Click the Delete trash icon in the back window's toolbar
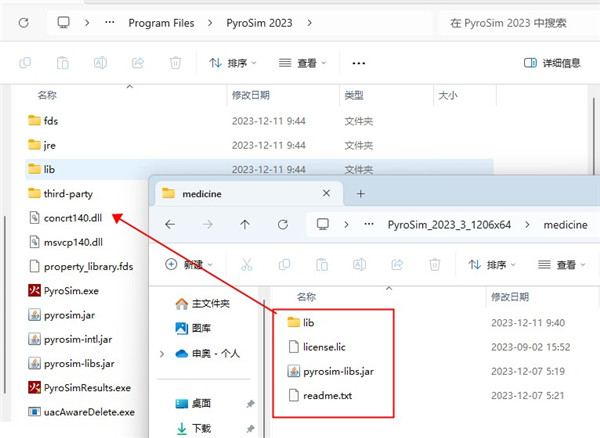 pos(175,62)
